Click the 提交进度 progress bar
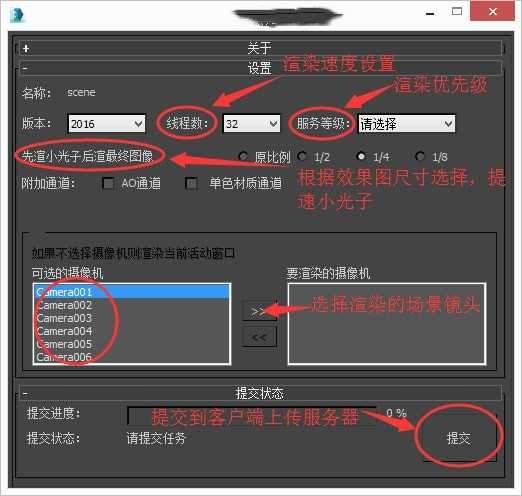The height and width of the screenshot is (496, 522). (x=252, y=415)
